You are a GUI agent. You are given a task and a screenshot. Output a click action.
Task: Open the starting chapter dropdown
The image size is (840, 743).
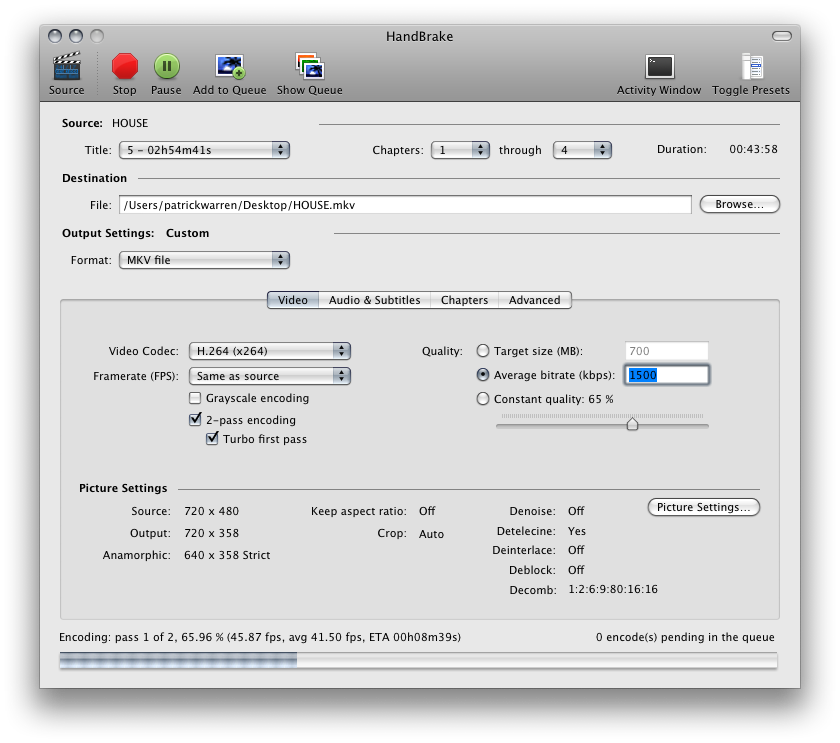pos(460,150)
